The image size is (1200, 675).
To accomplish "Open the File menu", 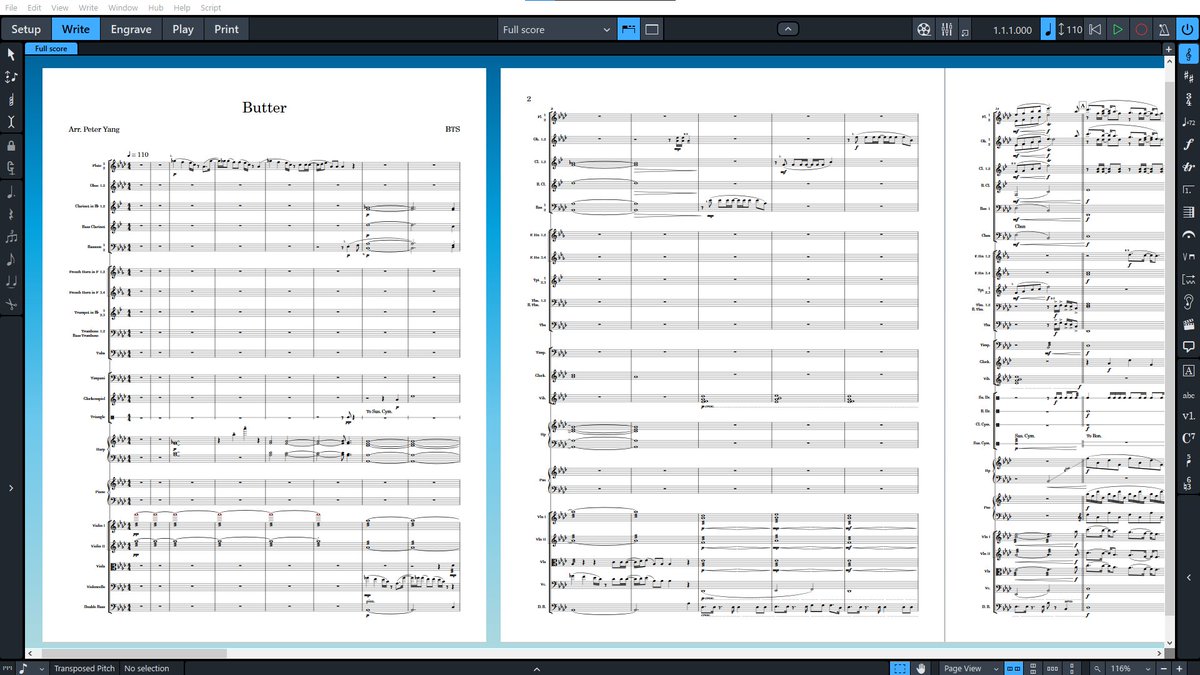I will [11, 7].
